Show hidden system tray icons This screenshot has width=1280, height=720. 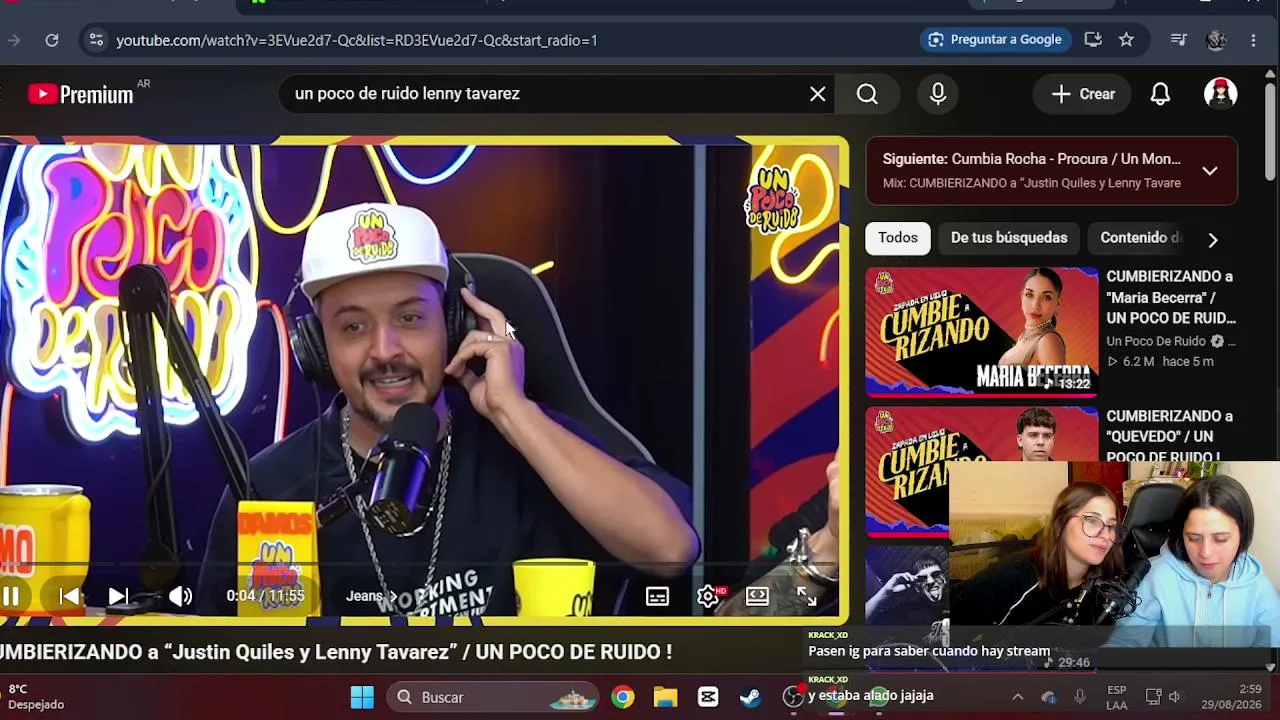click(x=1017, y=697)
